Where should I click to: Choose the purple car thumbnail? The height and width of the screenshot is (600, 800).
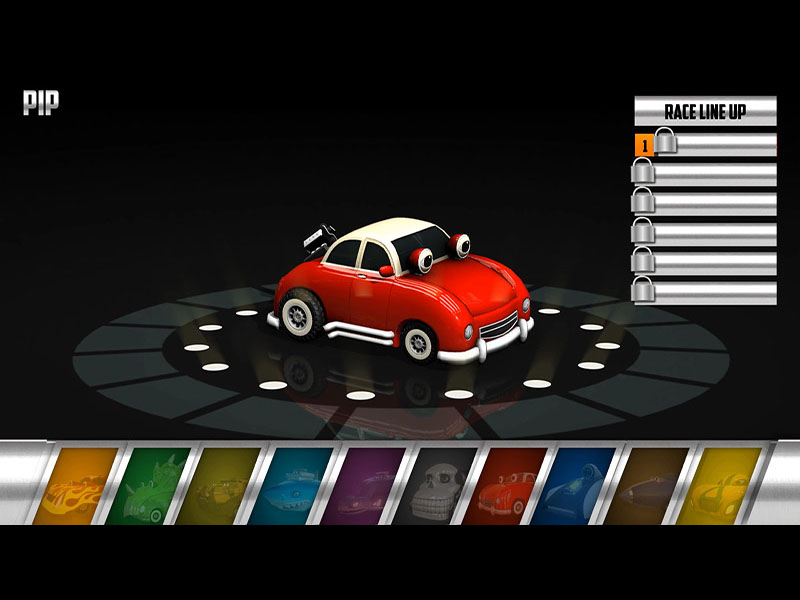(x=363, y=486)
